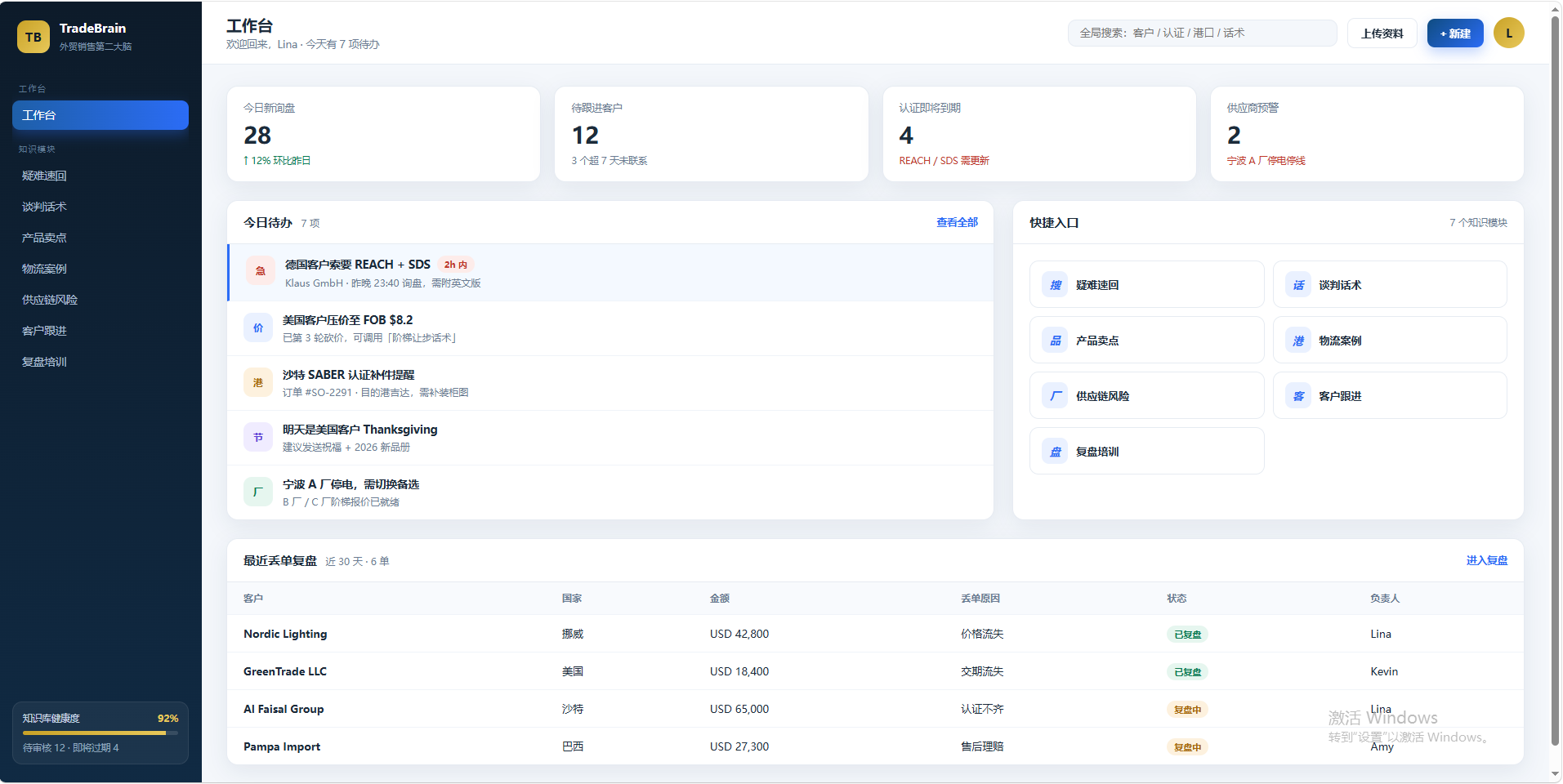1563x784 pixels.
Task: Click the TB TradeBrain logo icon
Action: [33, 37]
